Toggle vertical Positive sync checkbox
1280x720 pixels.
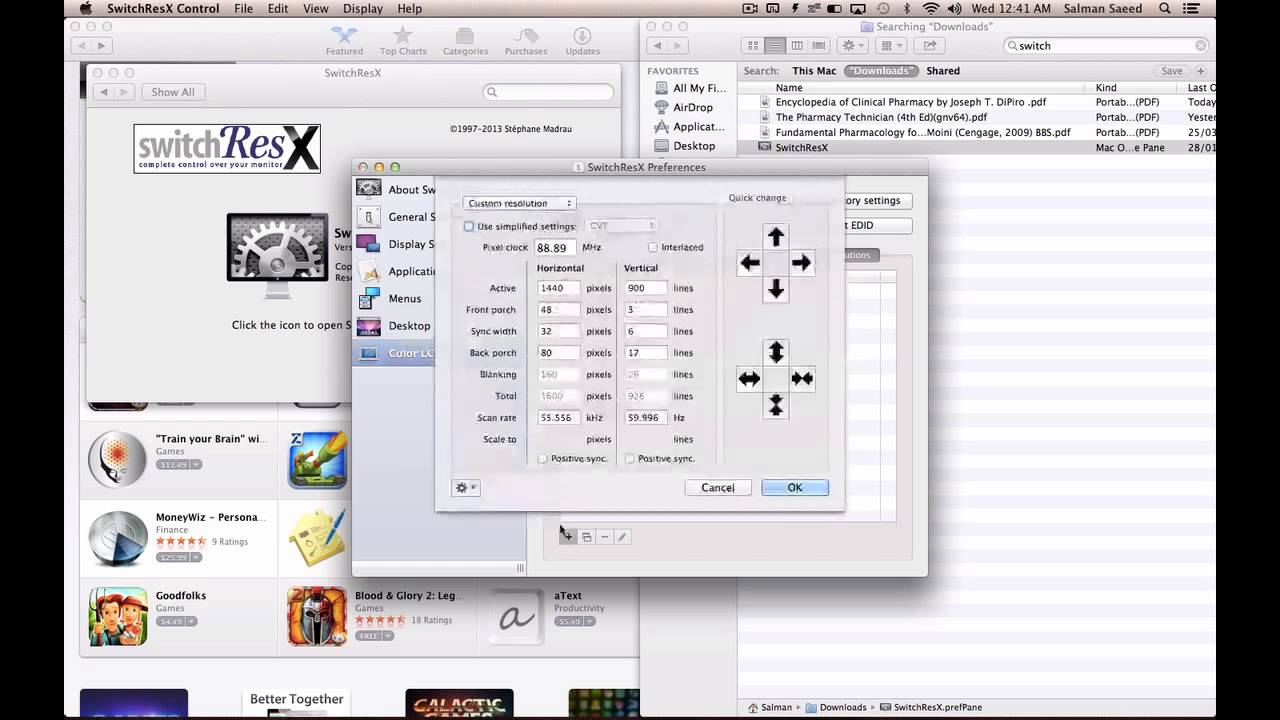(630, 459)
